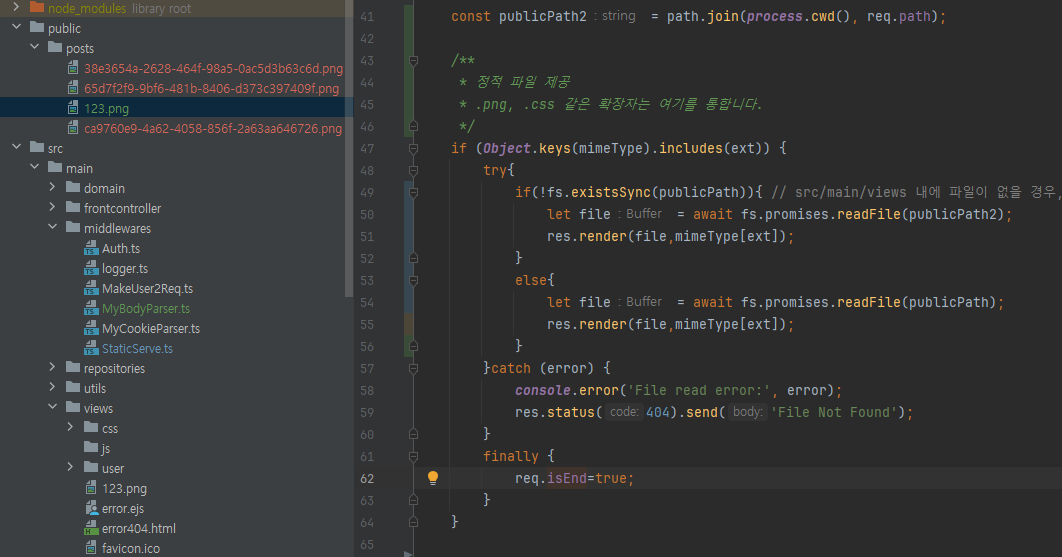
Task: Open Auth.ts file name
Action: pos(121,249)
